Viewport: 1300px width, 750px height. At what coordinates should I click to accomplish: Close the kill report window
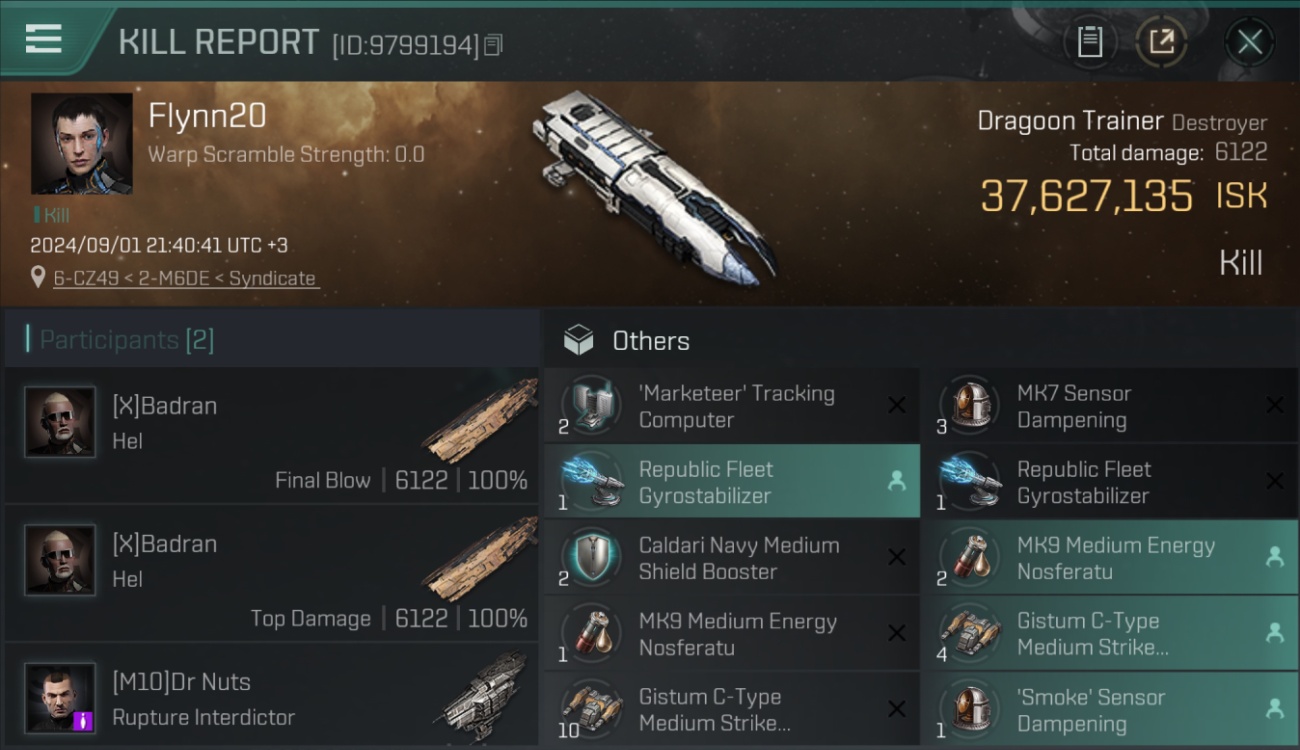coord(1249,42)
